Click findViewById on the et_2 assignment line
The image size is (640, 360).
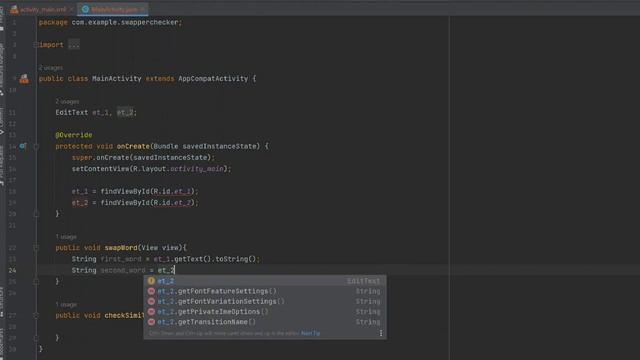click(x=125, y=203)
